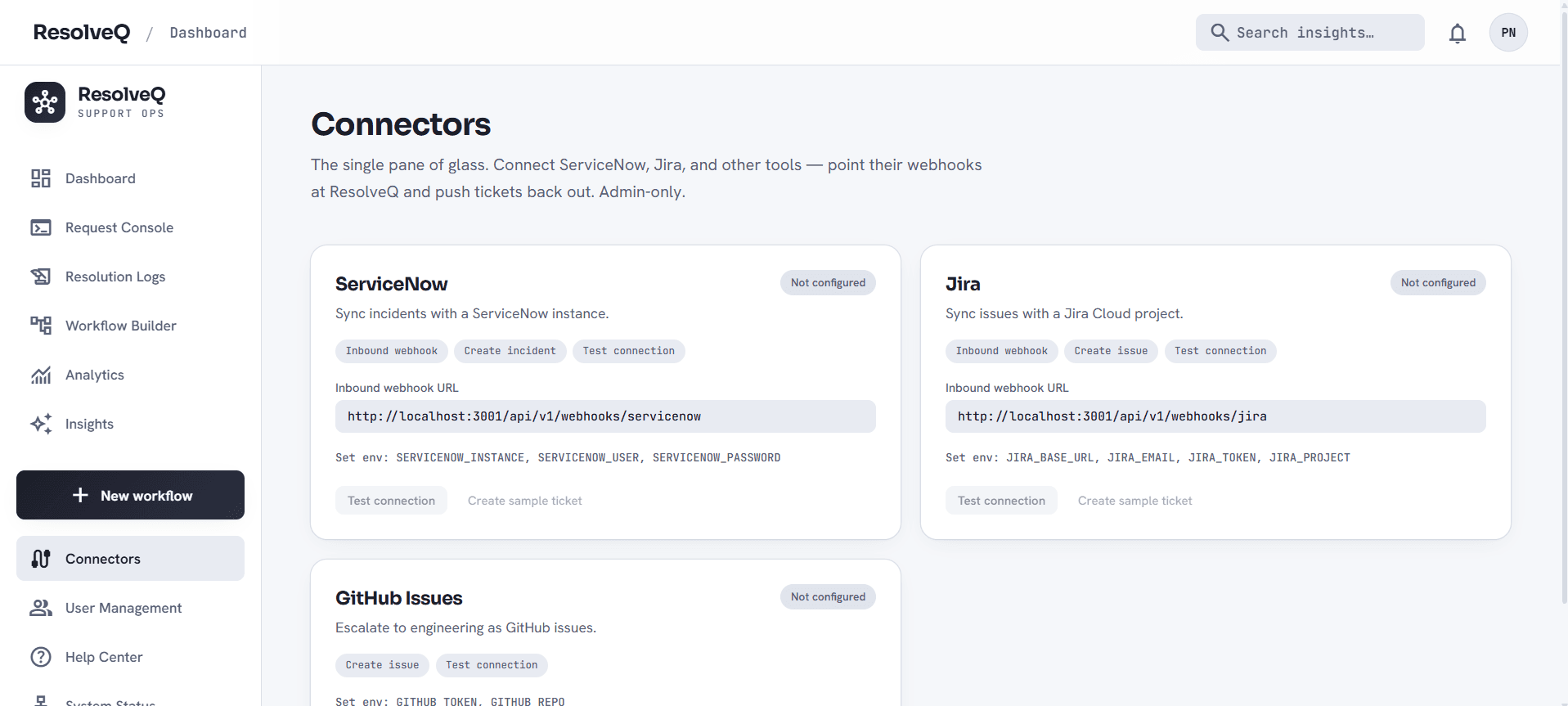The image size is (1568, 706).
Task: Select the Connectors sidebar item
Action: (x=130, y=559)
